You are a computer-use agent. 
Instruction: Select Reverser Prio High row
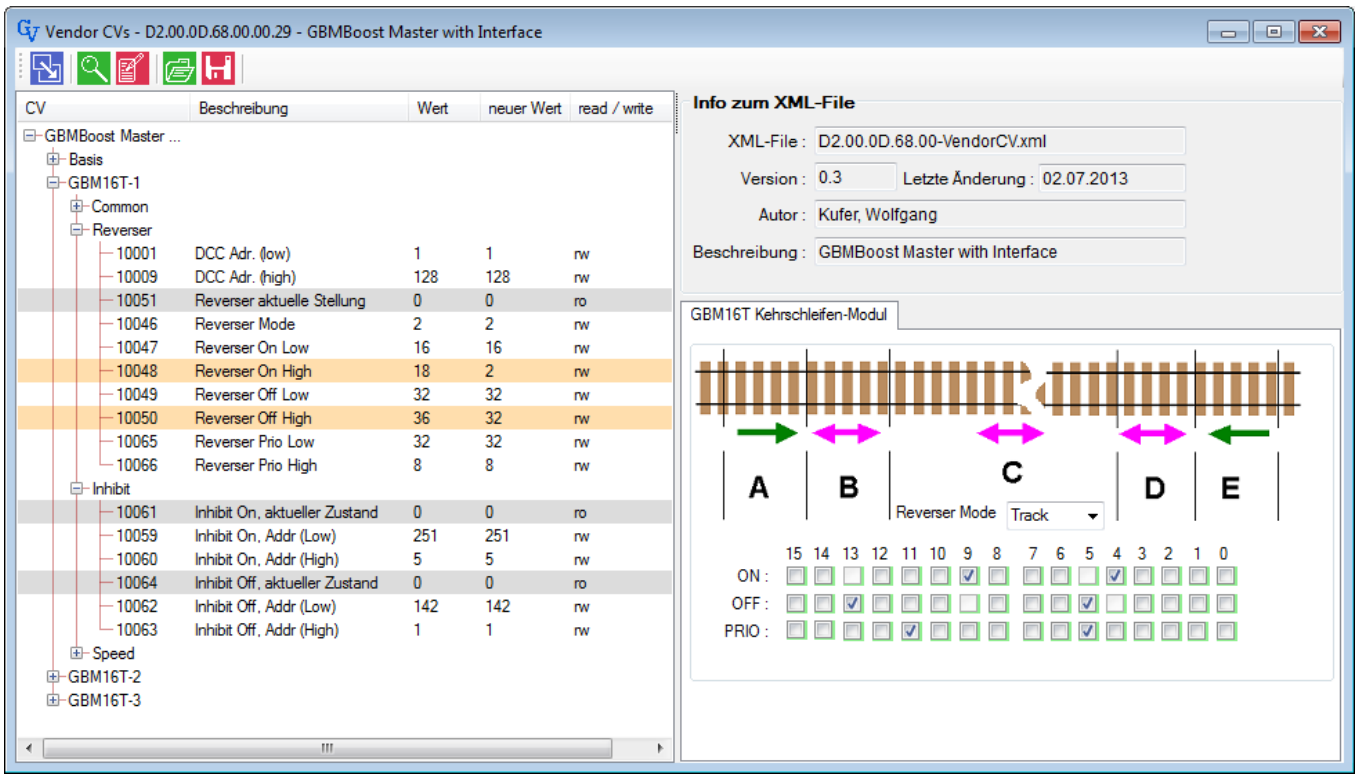tap(345, 465)
